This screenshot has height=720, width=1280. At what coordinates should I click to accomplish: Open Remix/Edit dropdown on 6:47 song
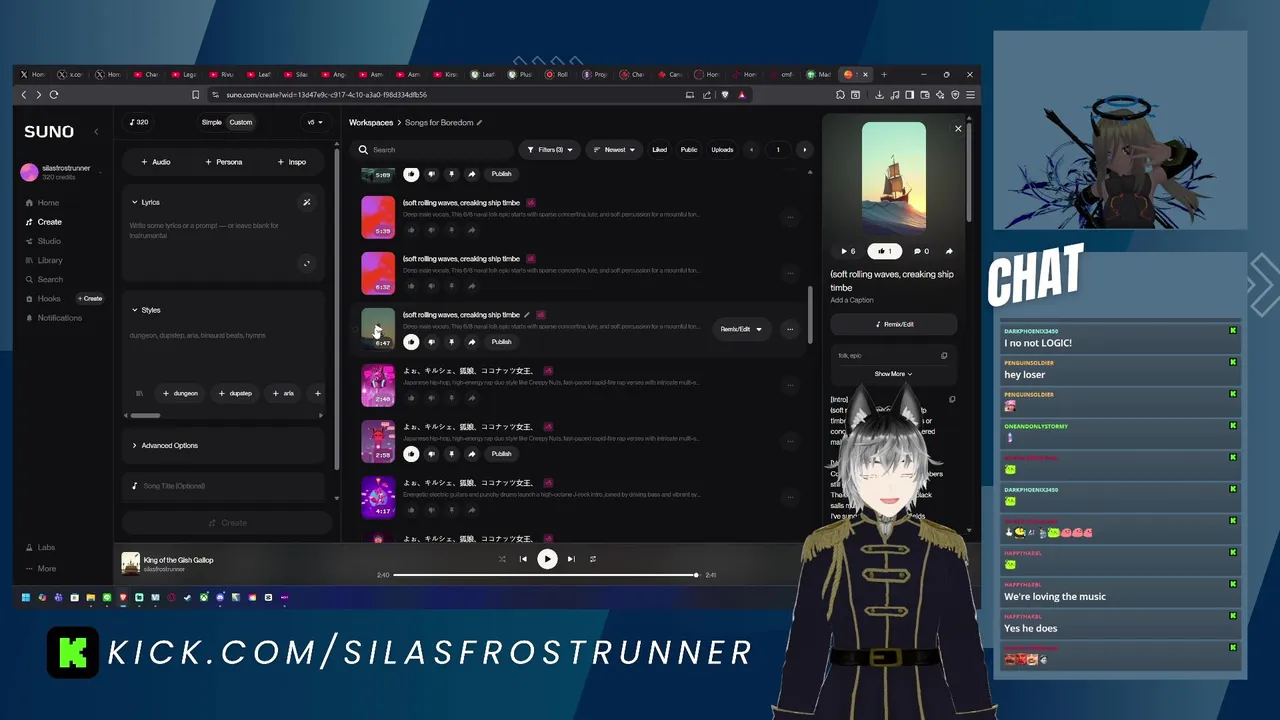741,329
